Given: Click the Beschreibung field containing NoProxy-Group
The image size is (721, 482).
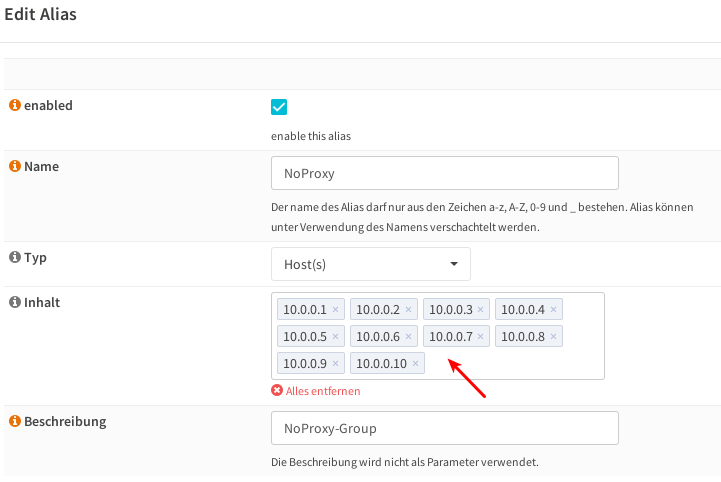Looking at the screenshot, I should tap(445, 428).
